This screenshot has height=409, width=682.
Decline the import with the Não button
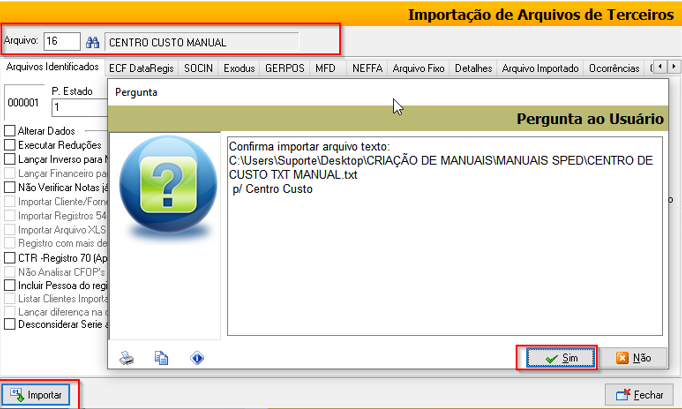[634, 357]
